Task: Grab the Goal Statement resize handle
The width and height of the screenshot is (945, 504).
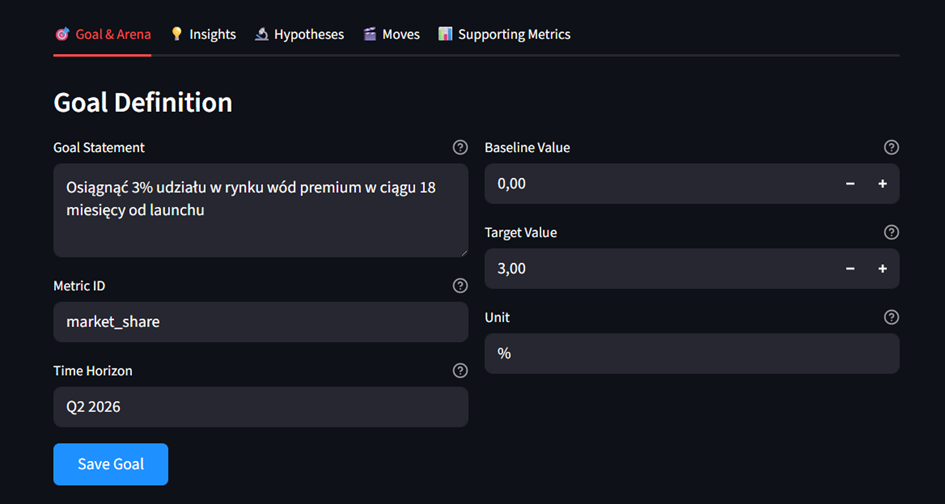Action: click(464, 253)
